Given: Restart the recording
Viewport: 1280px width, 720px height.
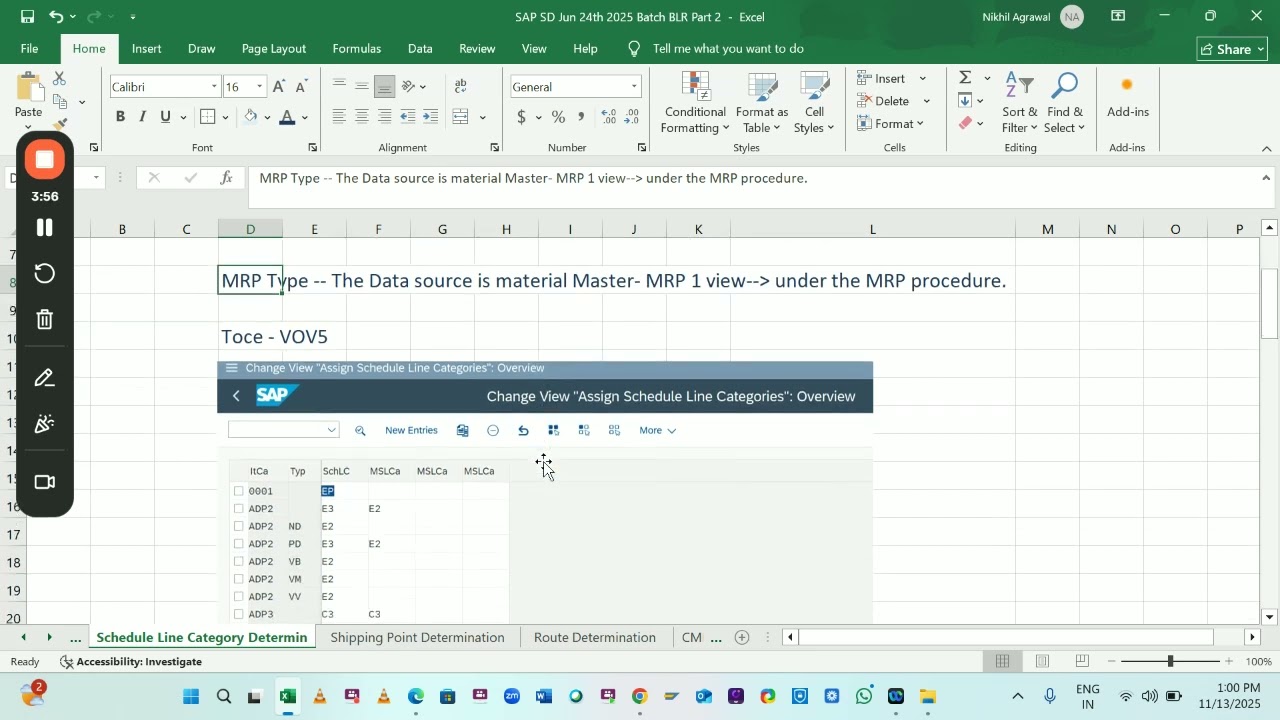Looking at the screenshot, I should pyautogui.click(x=45, y=274).
